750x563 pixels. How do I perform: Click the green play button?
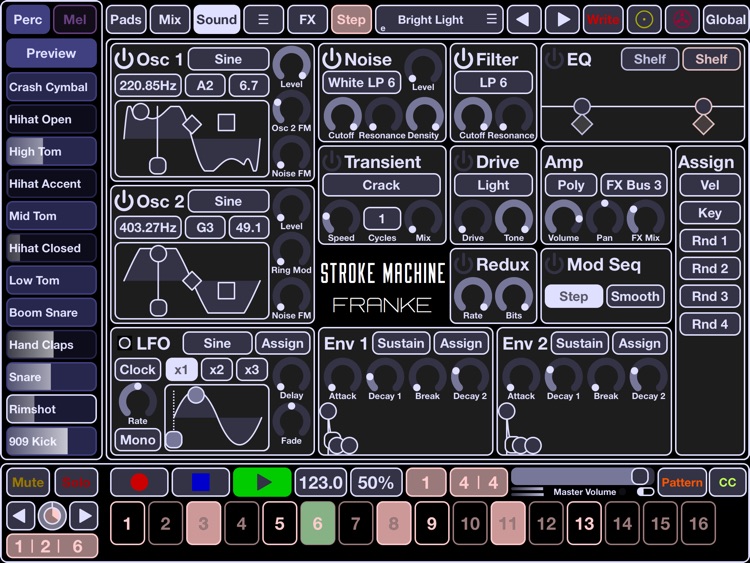262,482
